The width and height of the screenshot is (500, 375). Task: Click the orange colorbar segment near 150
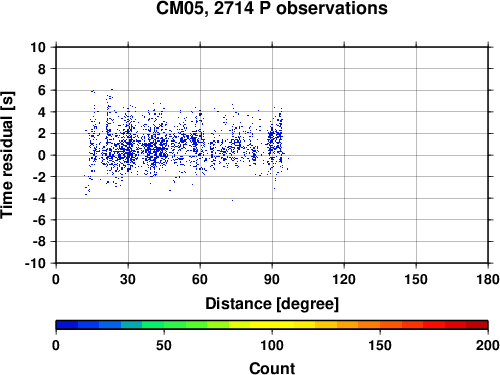coord(380,325)
